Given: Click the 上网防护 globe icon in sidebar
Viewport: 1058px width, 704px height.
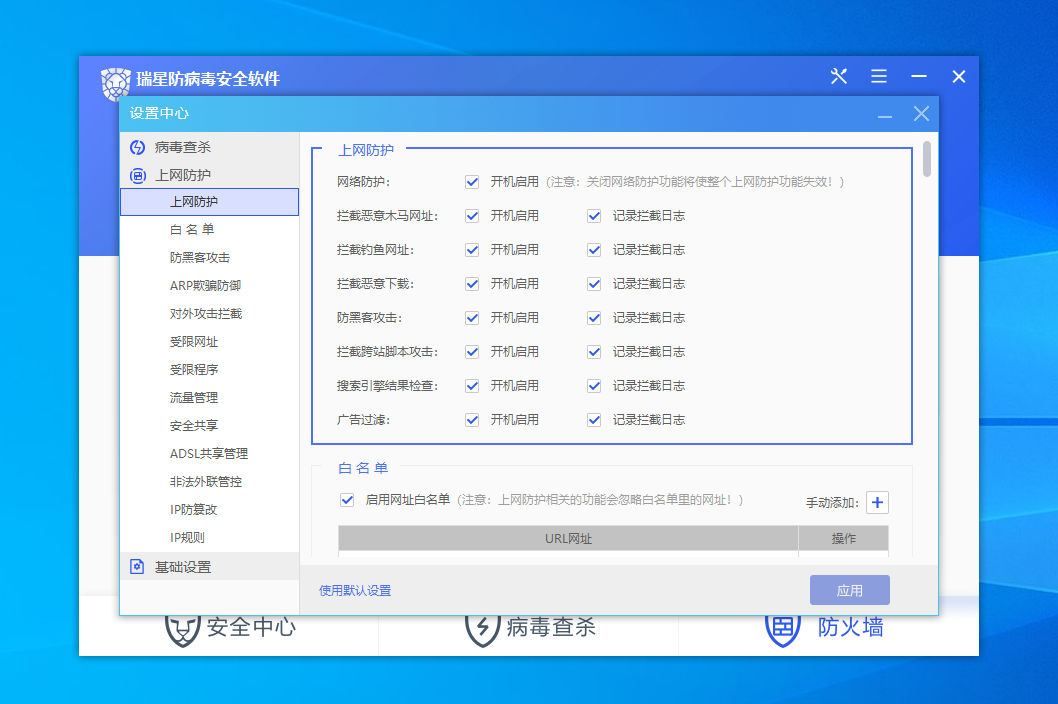Looking at the screenshot, I should (138, 175).
